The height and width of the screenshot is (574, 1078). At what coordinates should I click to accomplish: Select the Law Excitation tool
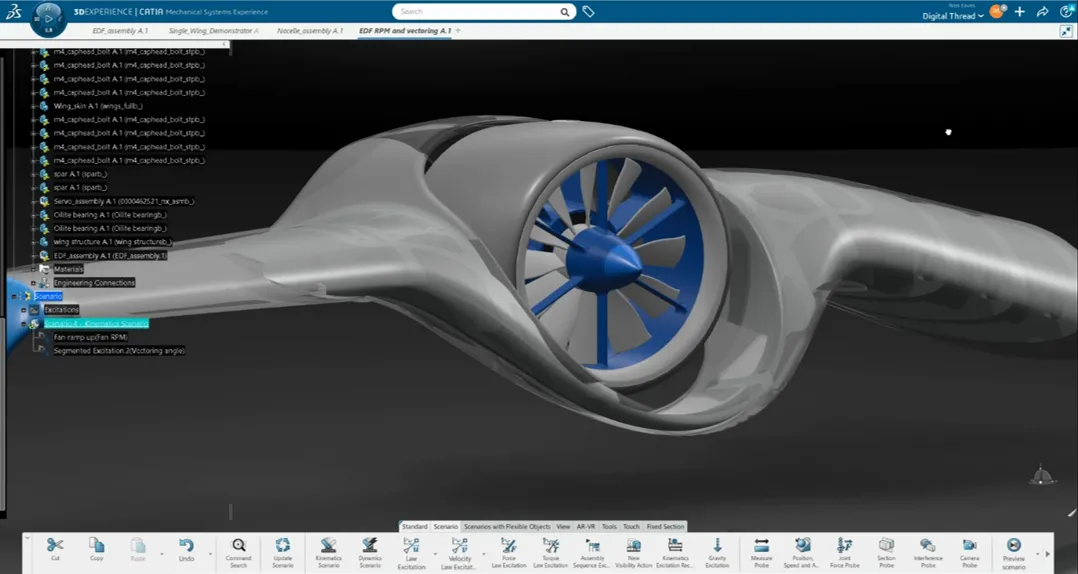point(411,553)
